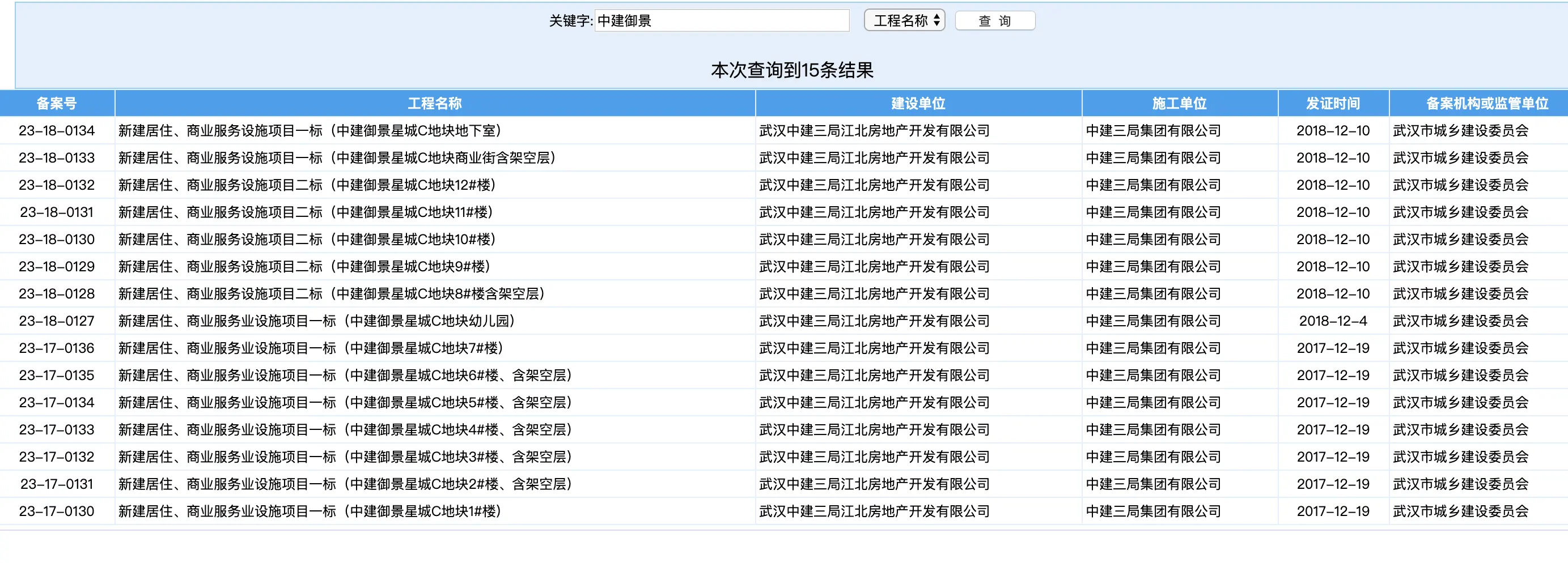The image size is (1568, 563).
Task: Click date 2018-12-10 in row 23-18-0132
Action: 1333,185
